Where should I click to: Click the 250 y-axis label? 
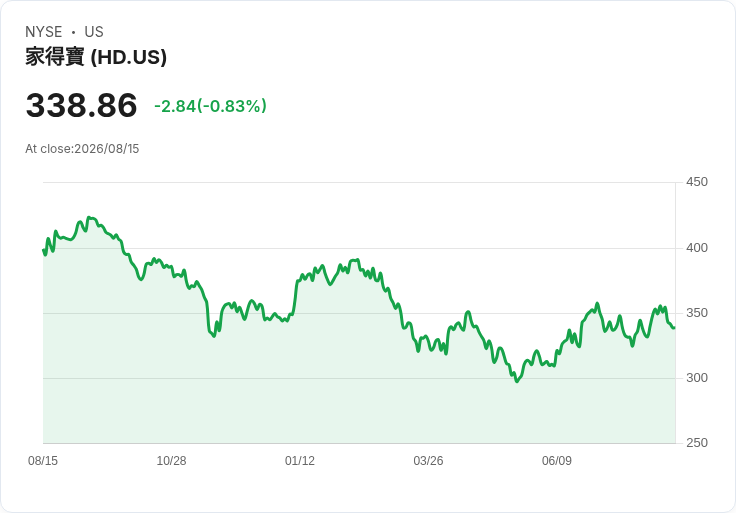[x=697, y=443]
